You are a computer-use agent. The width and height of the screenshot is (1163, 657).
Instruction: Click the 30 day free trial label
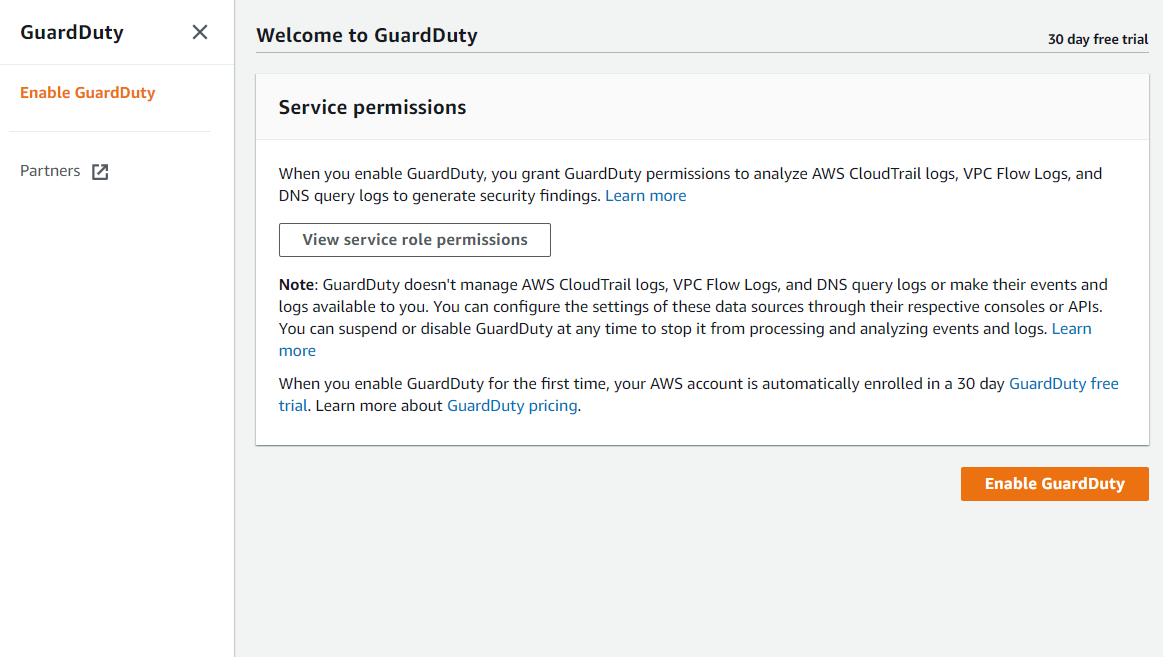(x=1098, y=39)
